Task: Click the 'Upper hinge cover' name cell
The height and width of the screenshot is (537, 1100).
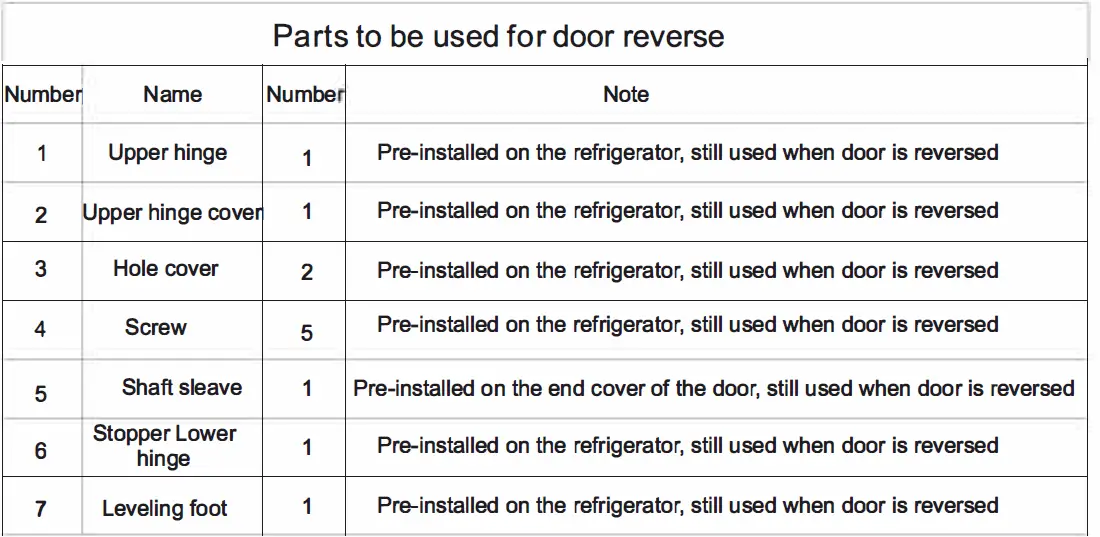Action: pyautogui.click(x=172, y=212)
